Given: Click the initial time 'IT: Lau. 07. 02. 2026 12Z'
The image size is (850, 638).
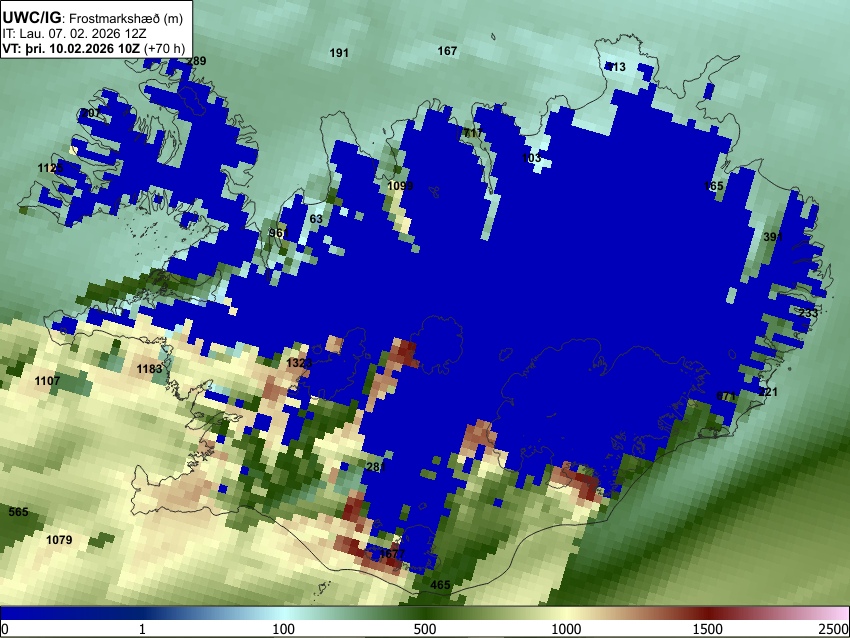Looking at the screenshot, I should click(x=74, y=34).
